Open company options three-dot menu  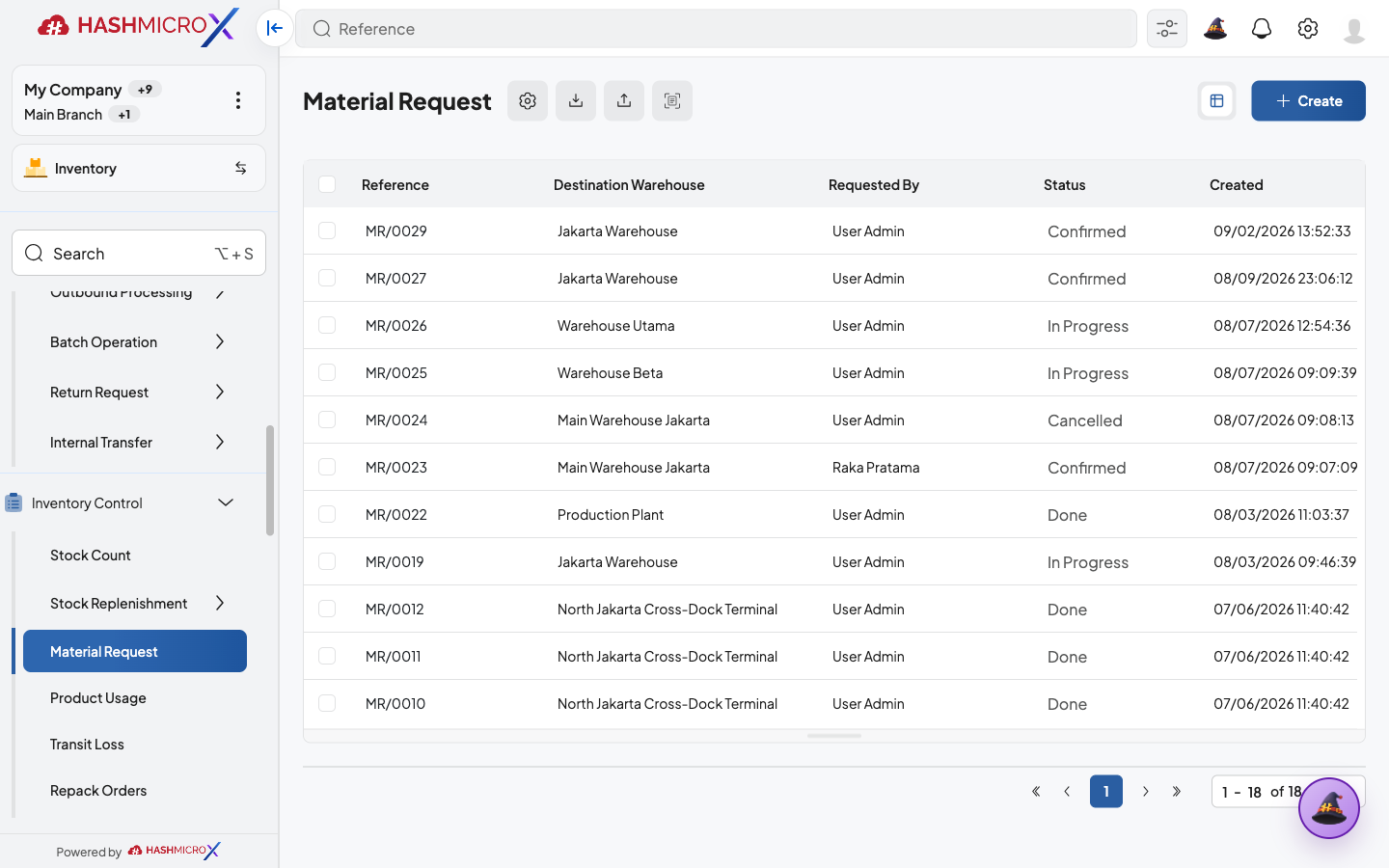coord(238,100)
